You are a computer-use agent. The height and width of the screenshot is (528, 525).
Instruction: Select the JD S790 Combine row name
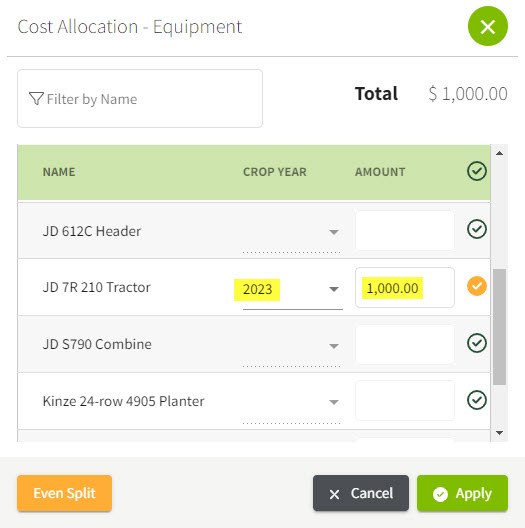[x=97, y=344]
